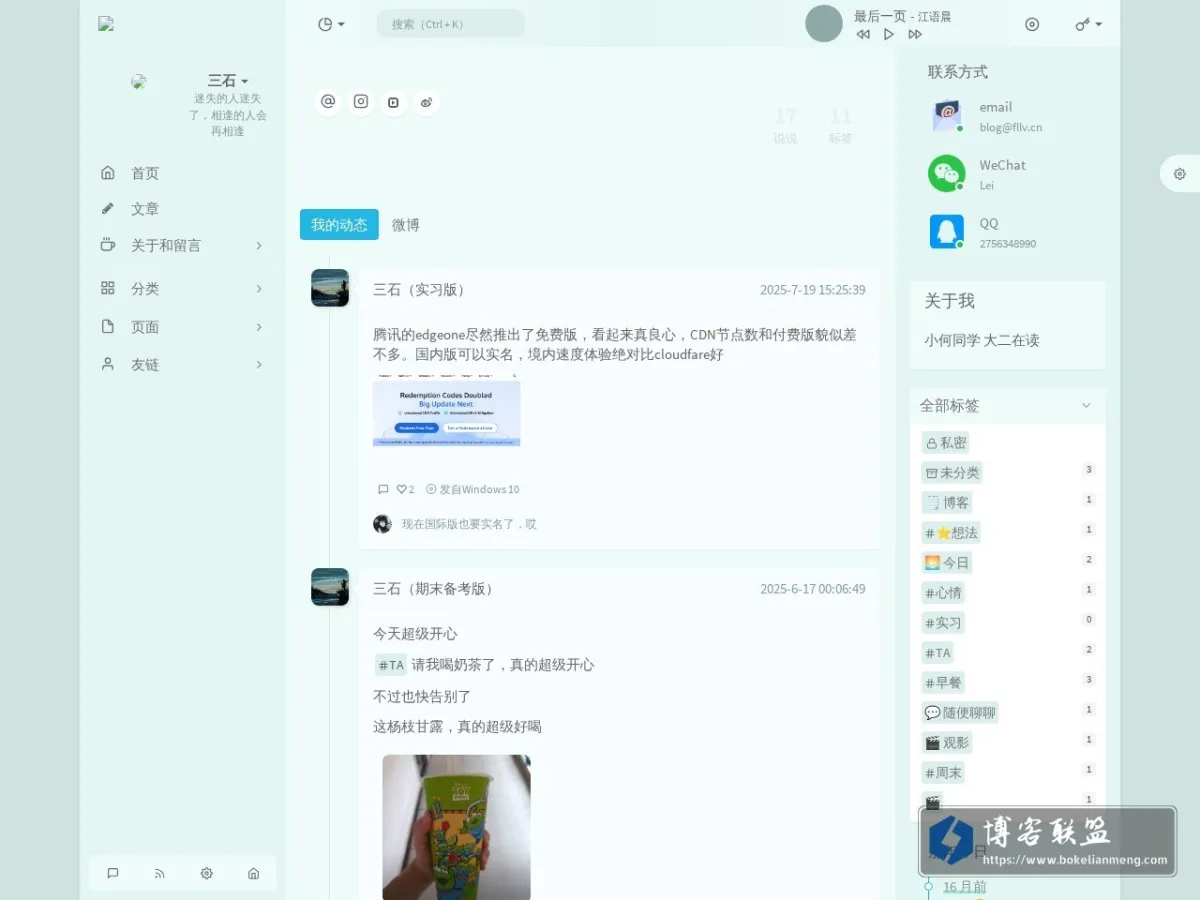The width and height of the screenshot is (1200, 900).
Task: Click the site logo at top left
Action: 106,24
